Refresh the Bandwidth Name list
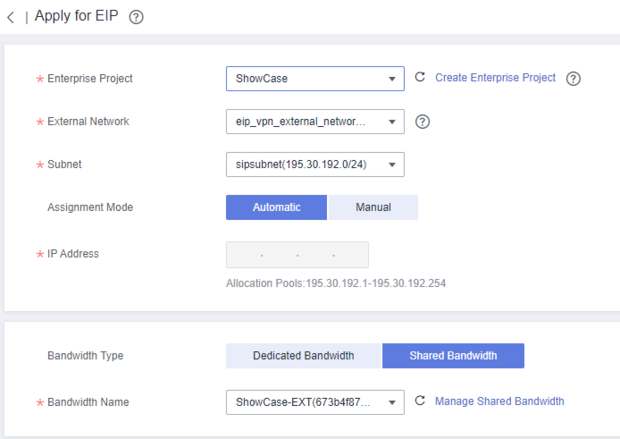Screen dimensions: 620x439 (420, 402)
